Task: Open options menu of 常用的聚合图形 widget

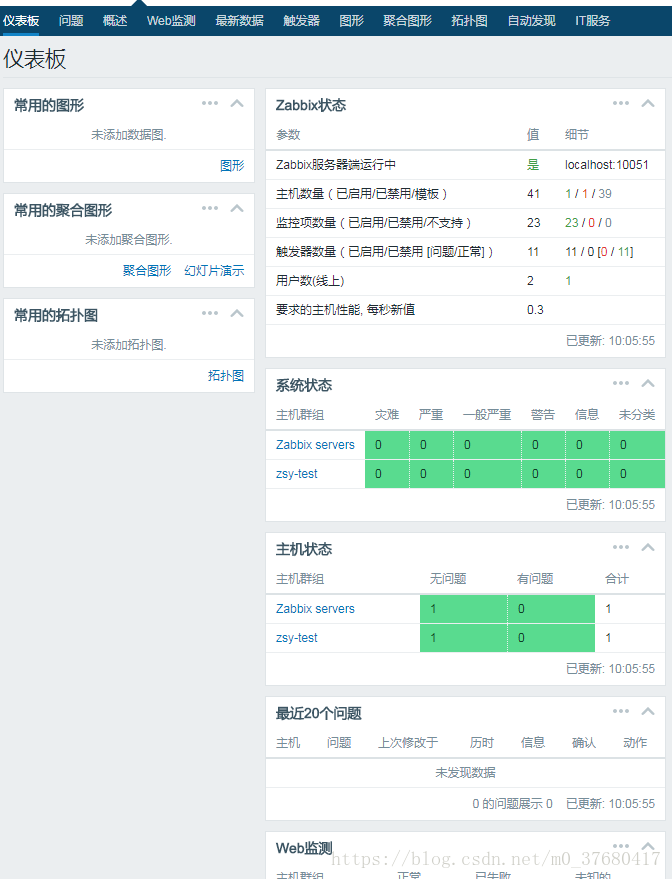Action: (210, 208)
